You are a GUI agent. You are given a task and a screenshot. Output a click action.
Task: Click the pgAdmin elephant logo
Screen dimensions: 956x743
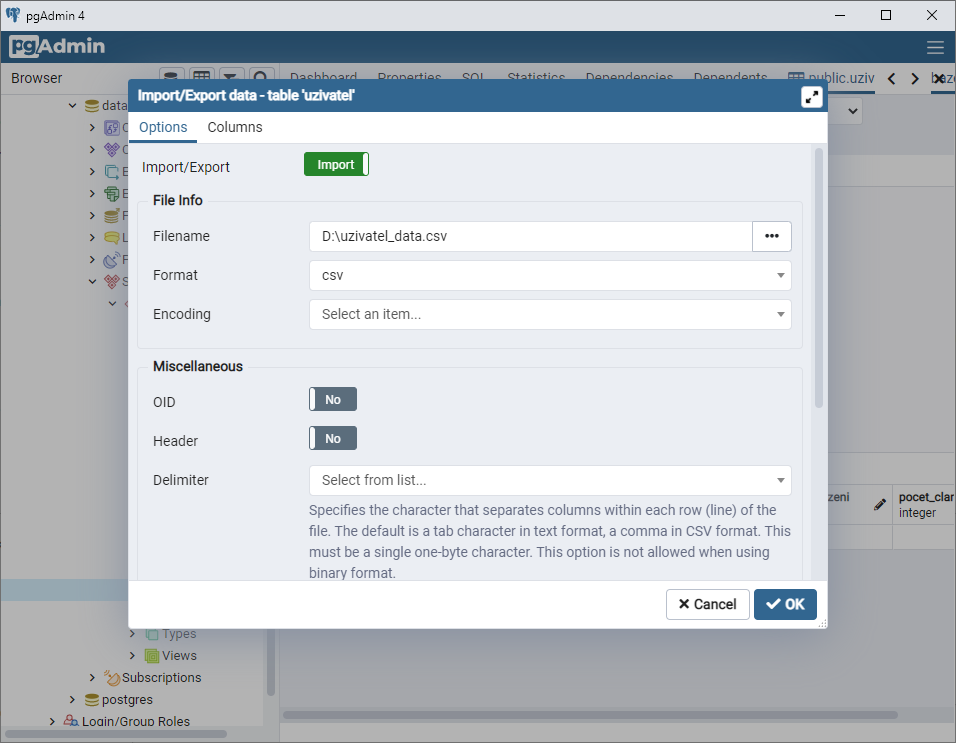click(14, 14)
